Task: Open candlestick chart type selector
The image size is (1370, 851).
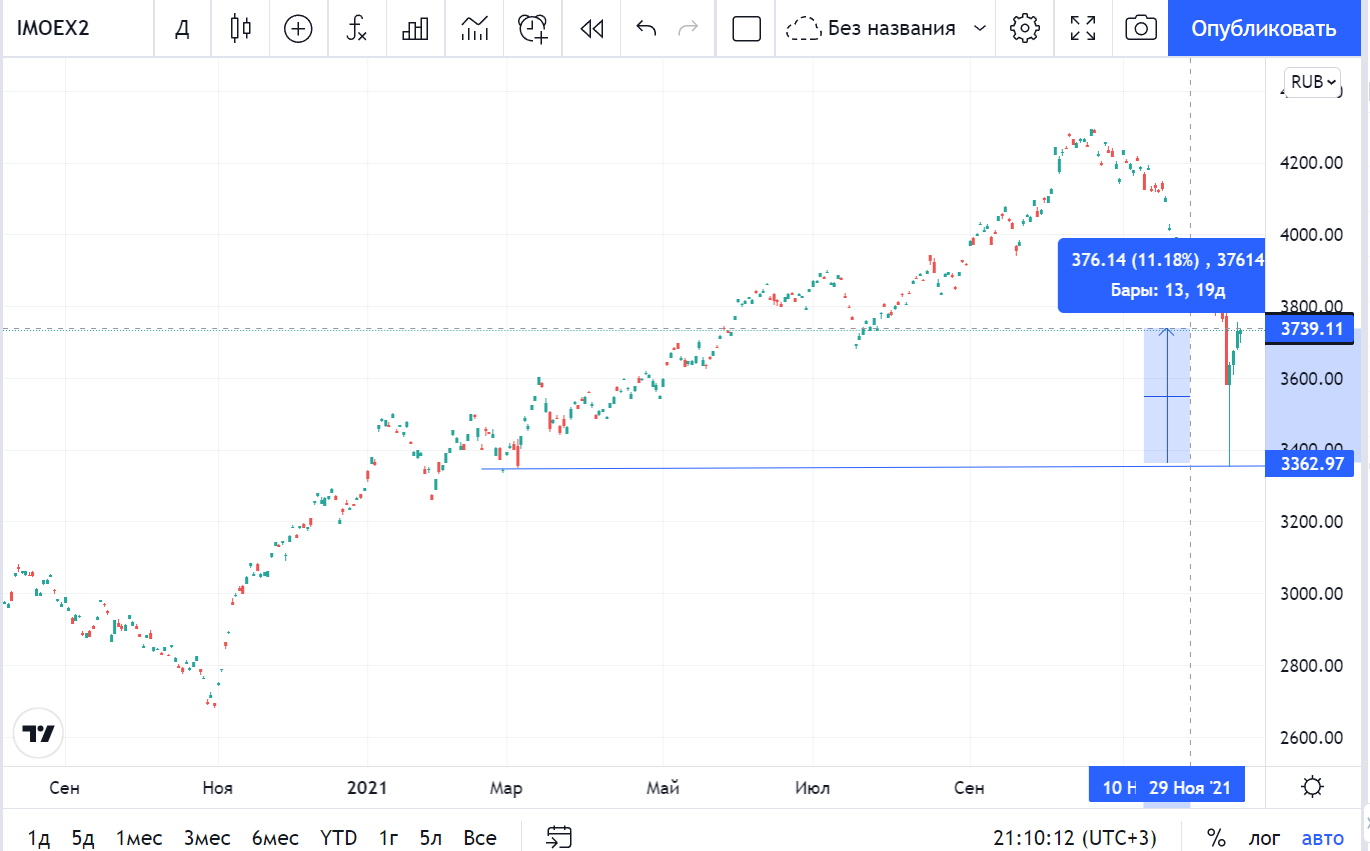Action: (240, 28)
